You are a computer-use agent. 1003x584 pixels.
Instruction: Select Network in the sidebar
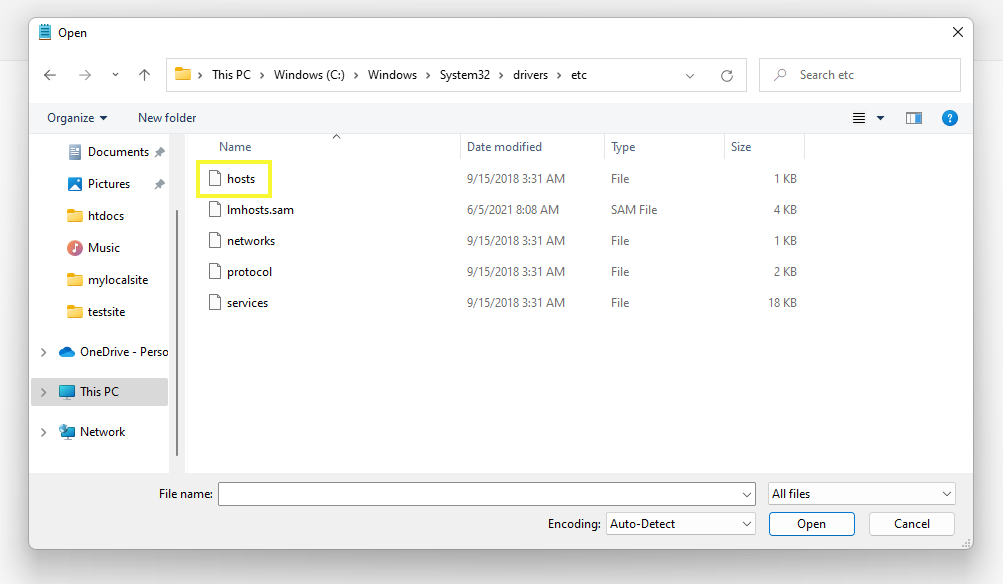pyautogui.click(x=102, y=432)
